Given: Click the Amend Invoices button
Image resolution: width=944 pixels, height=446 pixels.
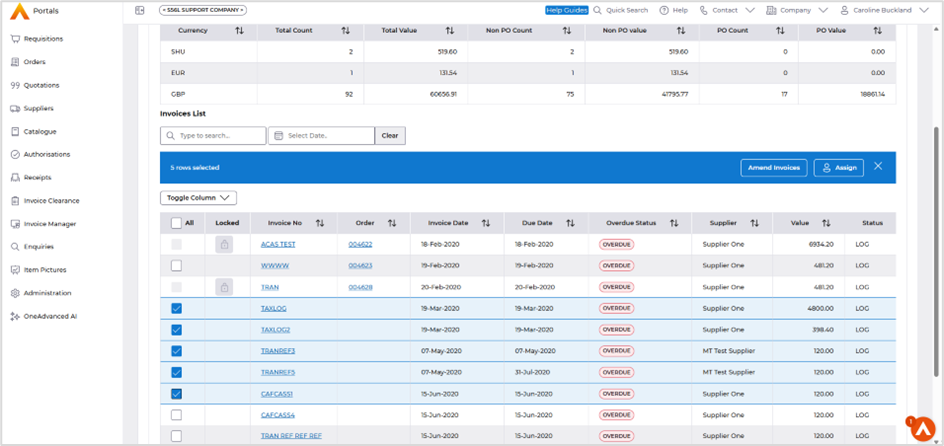Looking at the screenshot, I should (x=774, y=167).
